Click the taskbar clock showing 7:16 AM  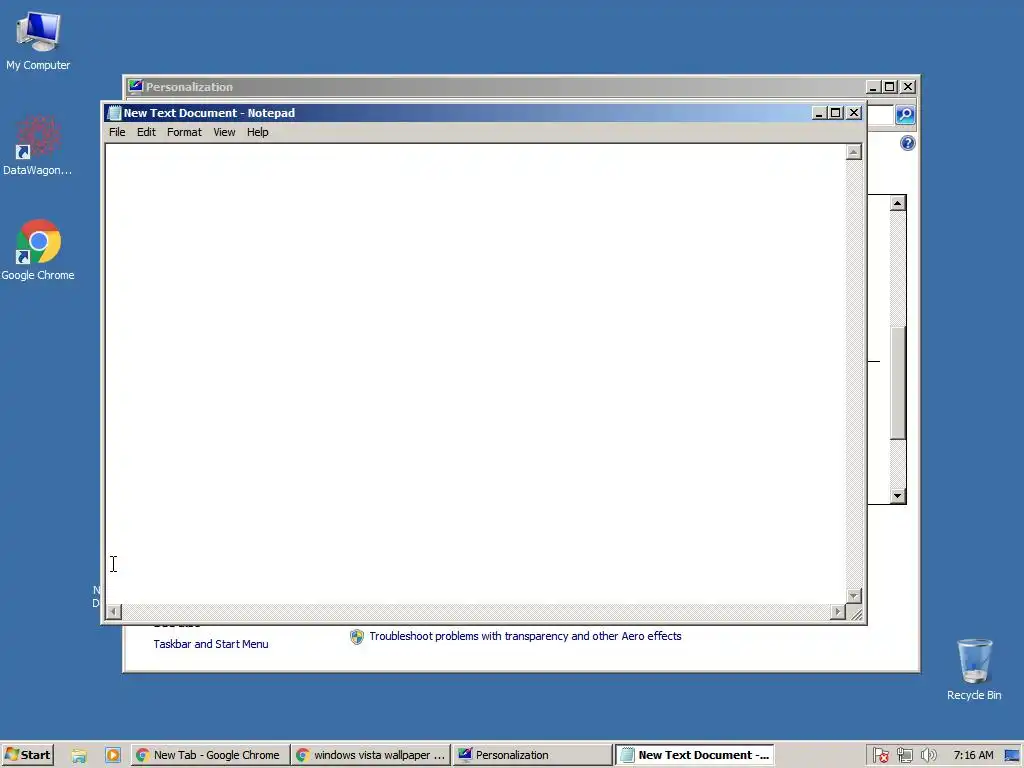pos(973,756)
